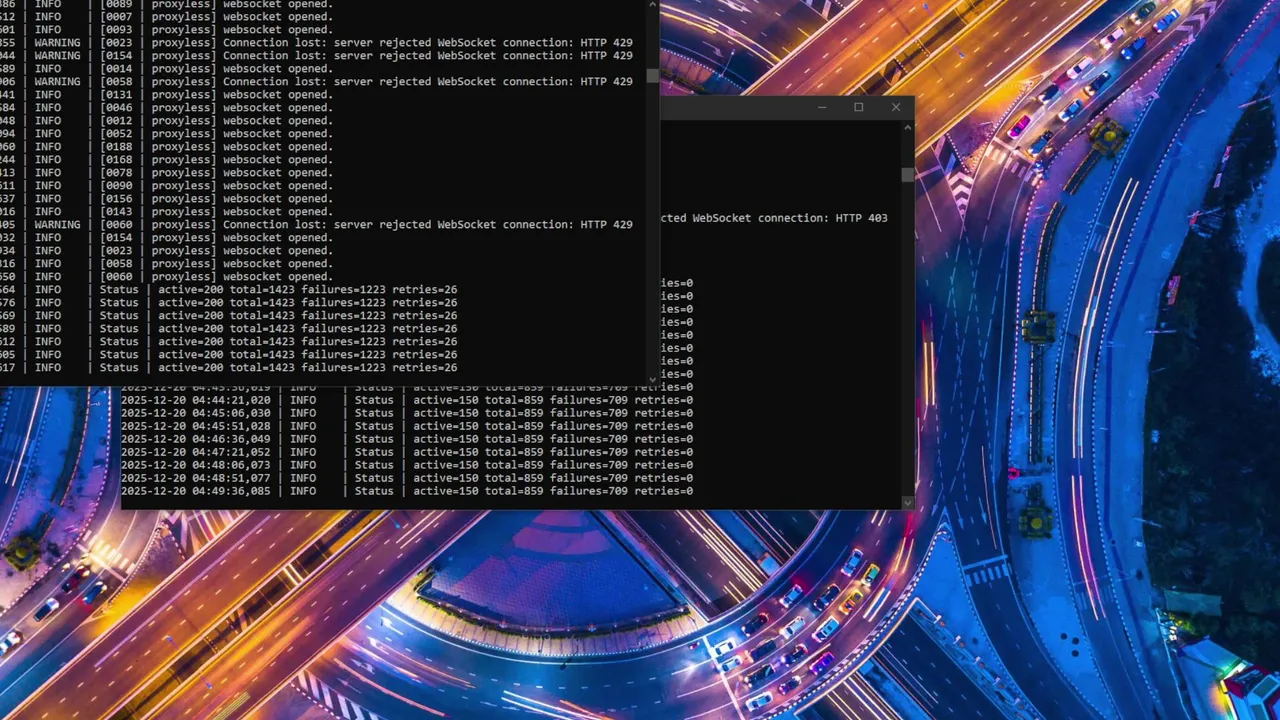1280x720 pixels.
Task: Select INFO 'websocket opened' line for [0023]
Action: (166, 251)
